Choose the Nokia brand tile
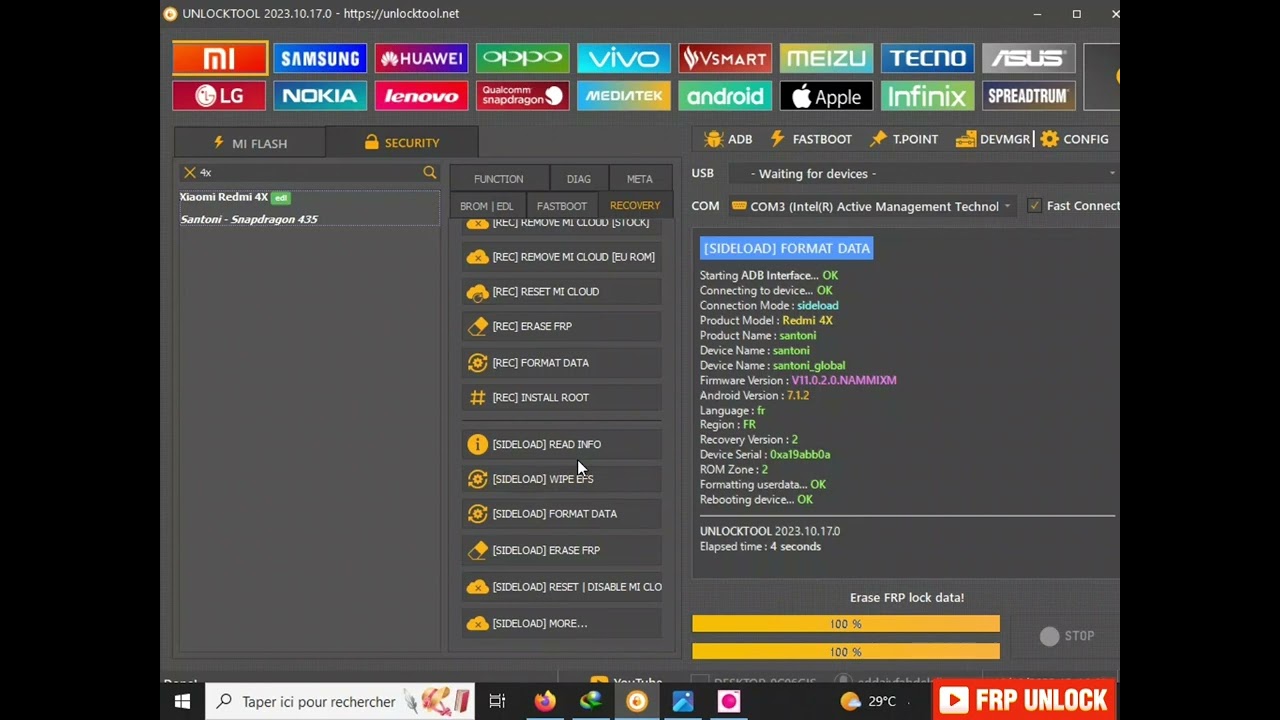 [320, 96]
